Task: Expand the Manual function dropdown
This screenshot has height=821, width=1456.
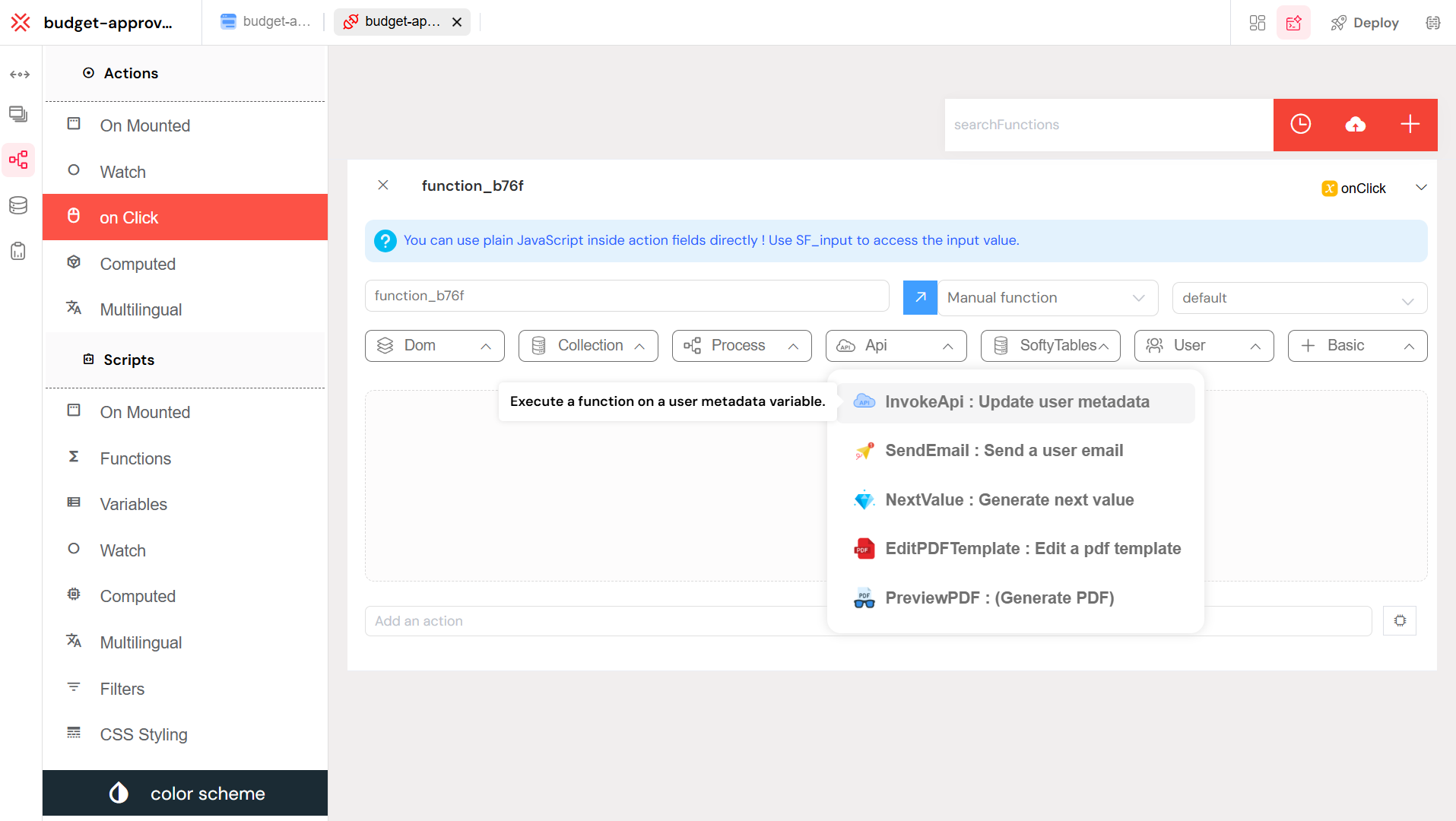Action: [1046, 298]
